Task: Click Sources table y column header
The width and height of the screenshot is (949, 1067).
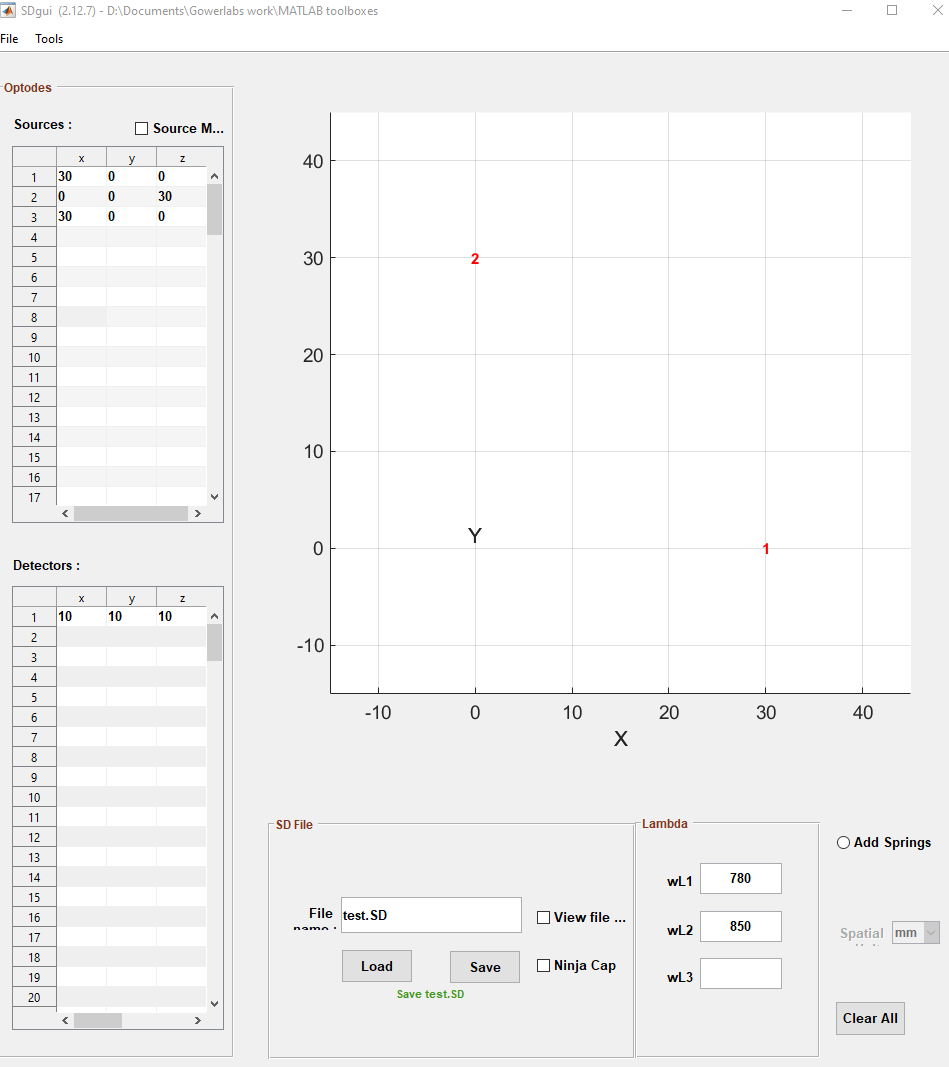Action: (x=131, y=158)
